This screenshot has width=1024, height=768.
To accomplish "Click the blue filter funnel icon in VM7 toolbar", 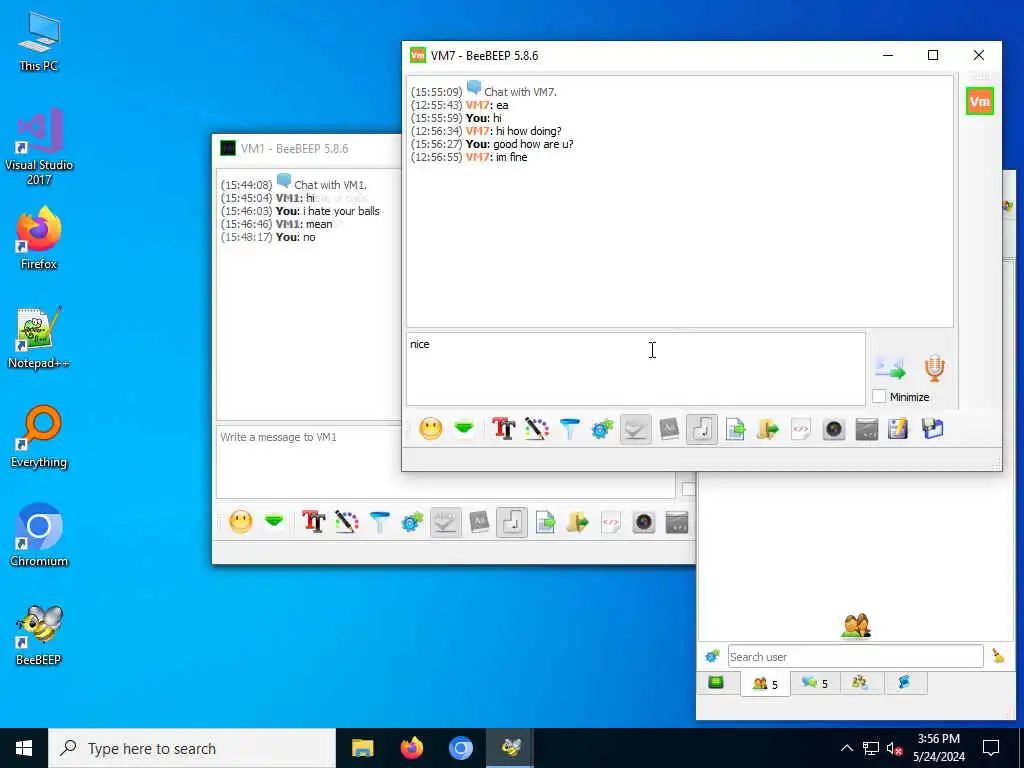I will point(569,429).
